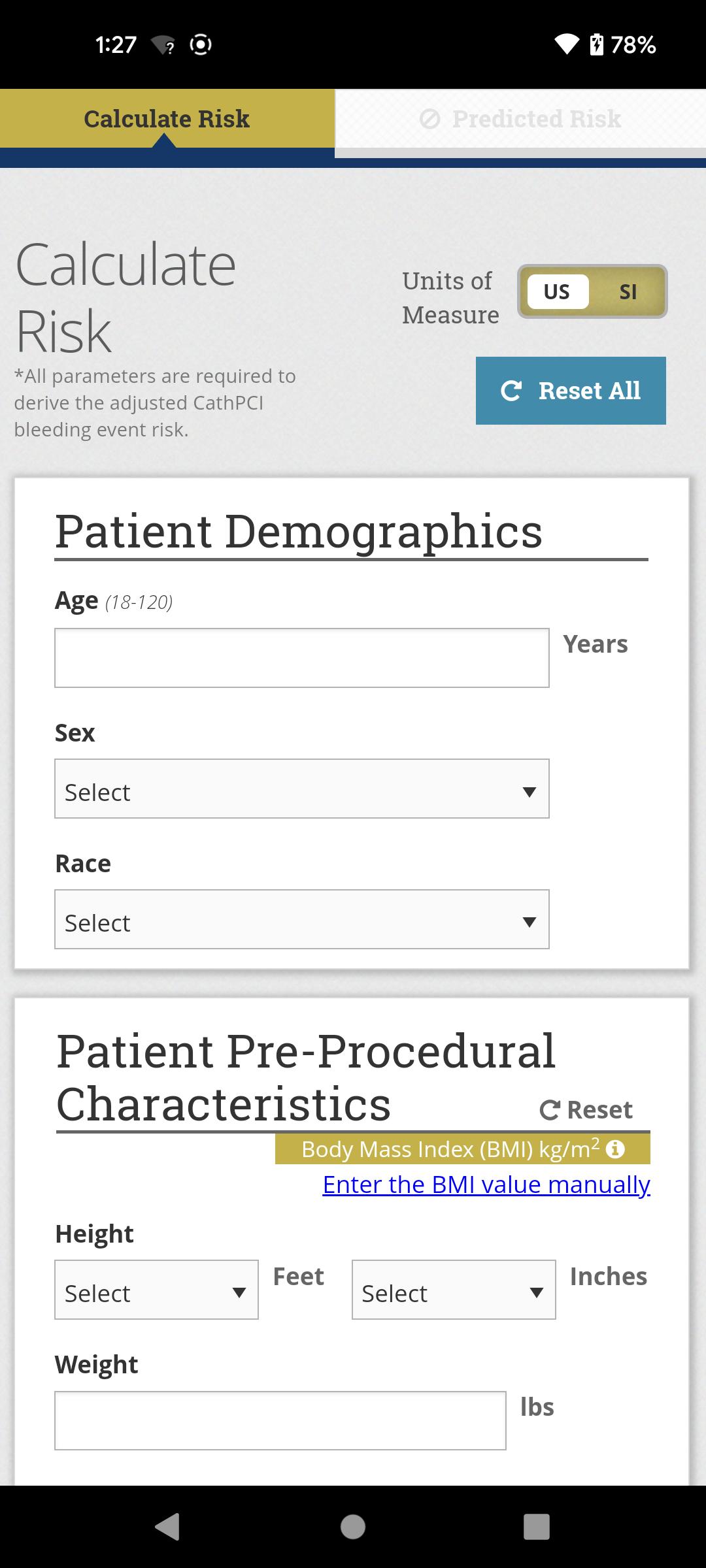
Task: Click the Reset refresh icon in Pre-Procedural section
Action: point(550,1110)
